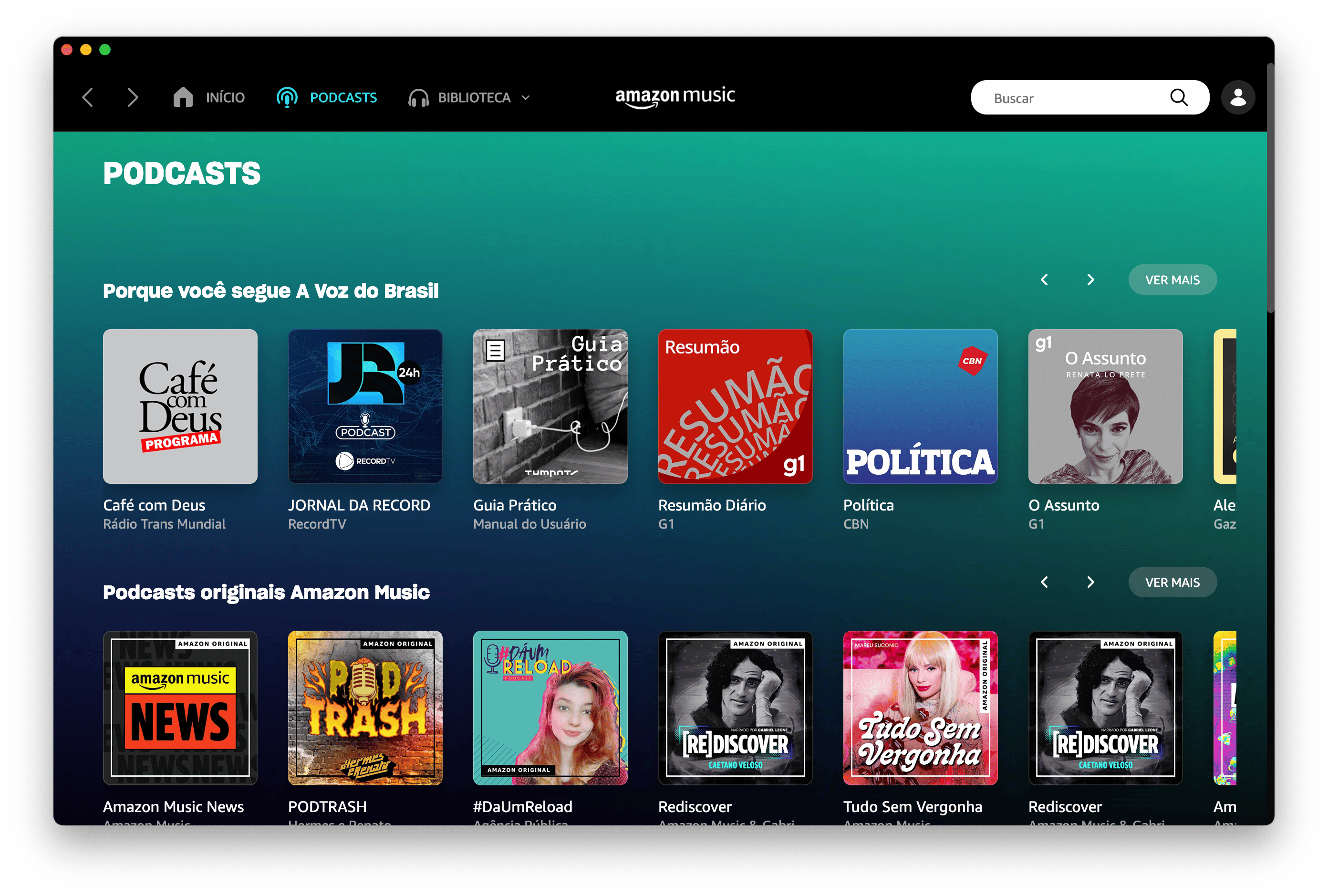Click the green macOS fullscreen button
1328x896 pixels.
click(x=104, y=50)
